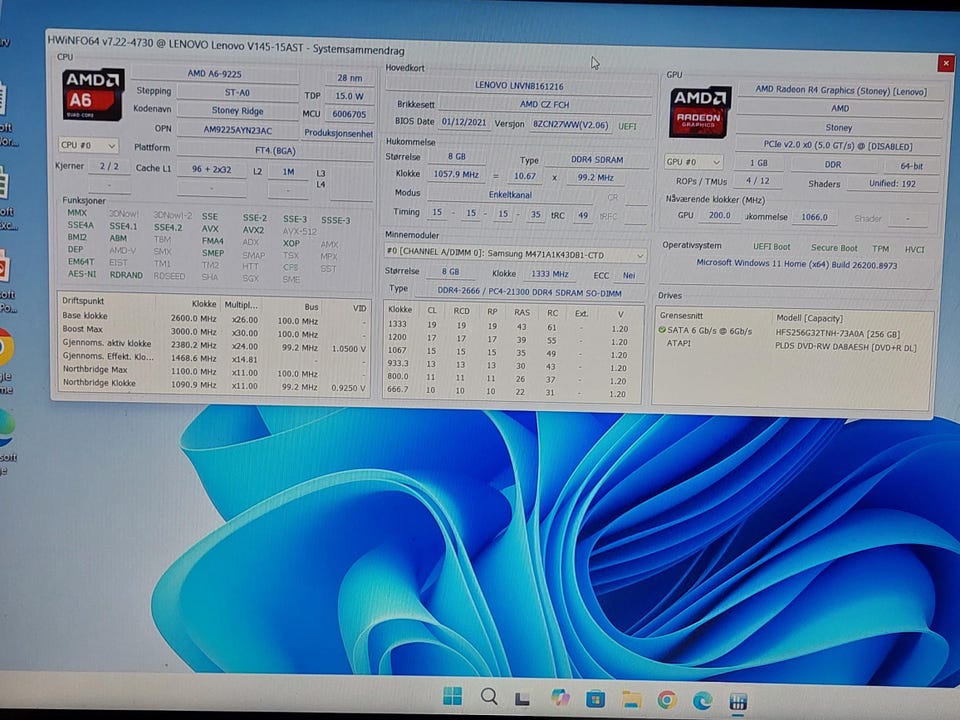Viewport: 960px width, 720px height.
Task: Click the GPU memory clock 1066.0 value
Action: pyautogui.click(x=814, y=217)
